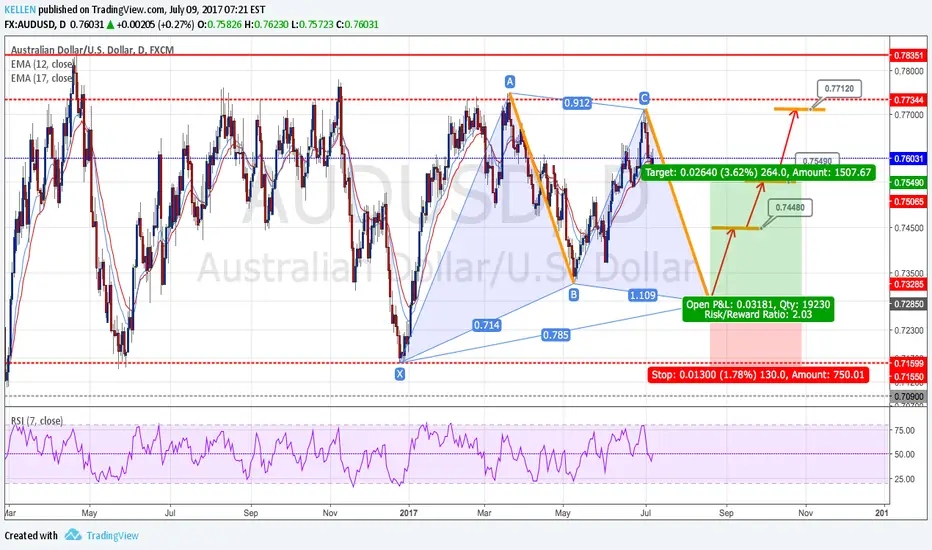Select the 1.109 ratio label

(643, 295)
